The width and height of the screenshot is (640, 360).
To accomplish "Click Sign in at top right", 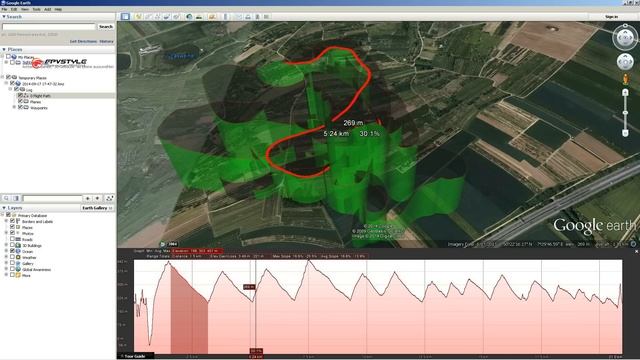I will [x=611, y=17].
